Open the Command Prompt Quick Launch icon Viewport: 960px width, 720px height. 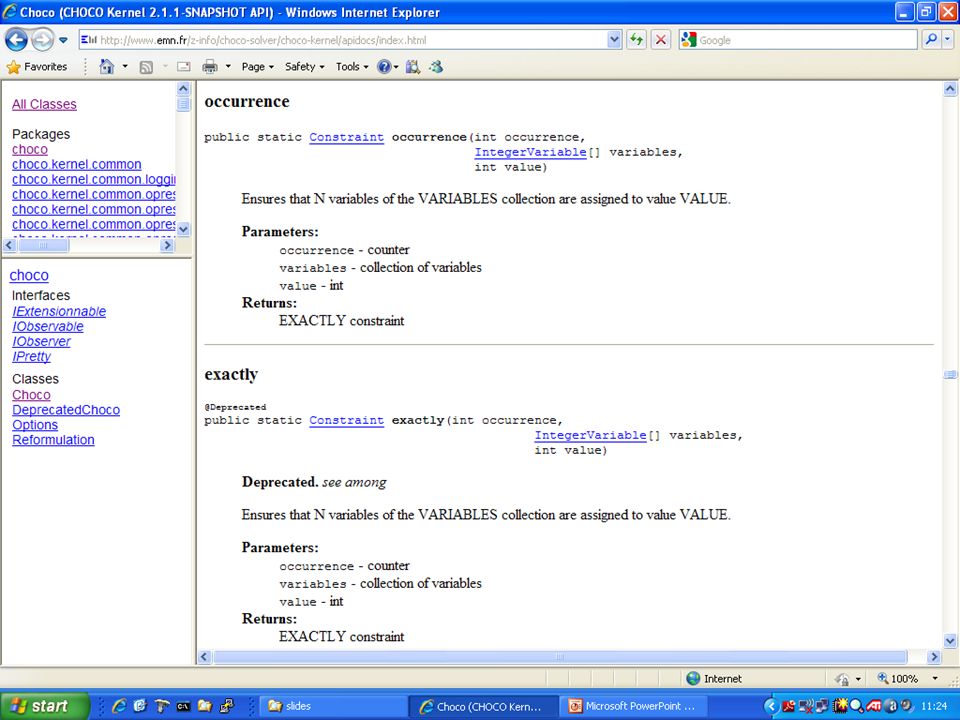click(x=183, y=706)
